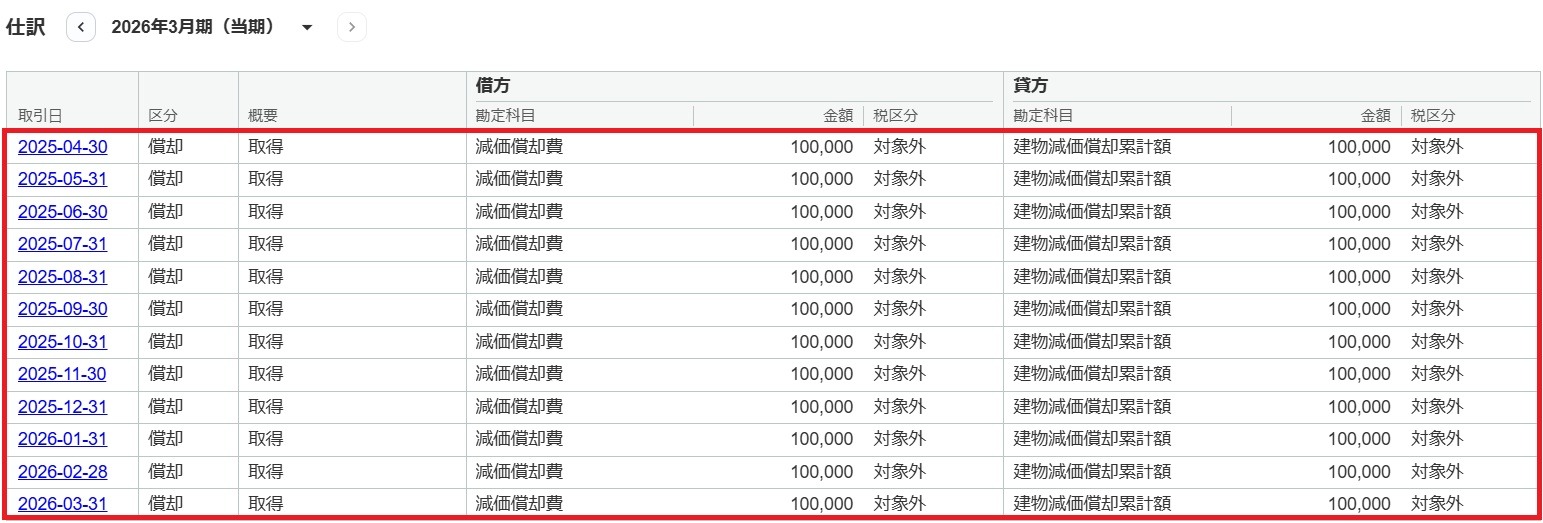Click the 取引日 column header
The image size is (1543, 523).
pos(40,116)
